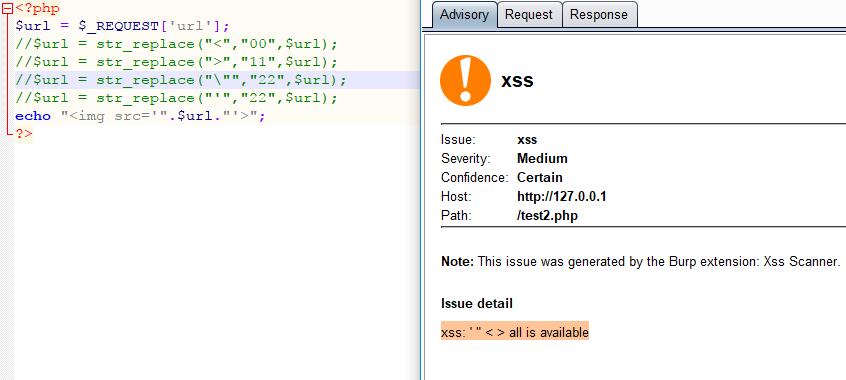Click the $_REQUEST['url'] assignment line
The image size is (846, 380).
(x=122, y=26)
